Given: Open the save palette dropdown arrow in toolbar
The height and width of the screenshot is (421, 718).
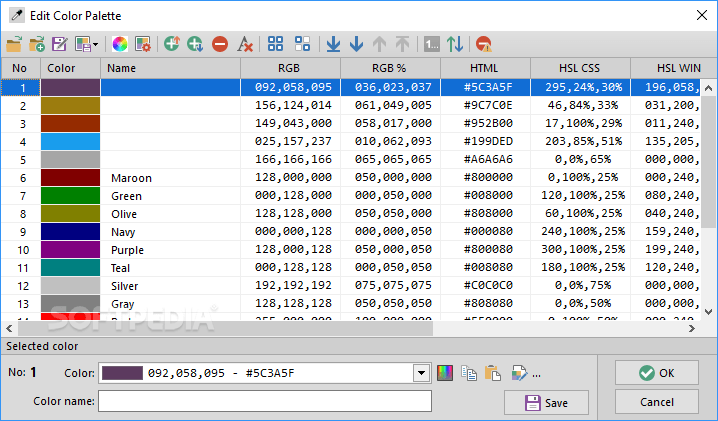Looking at the screenshot, I should point(95,44).
